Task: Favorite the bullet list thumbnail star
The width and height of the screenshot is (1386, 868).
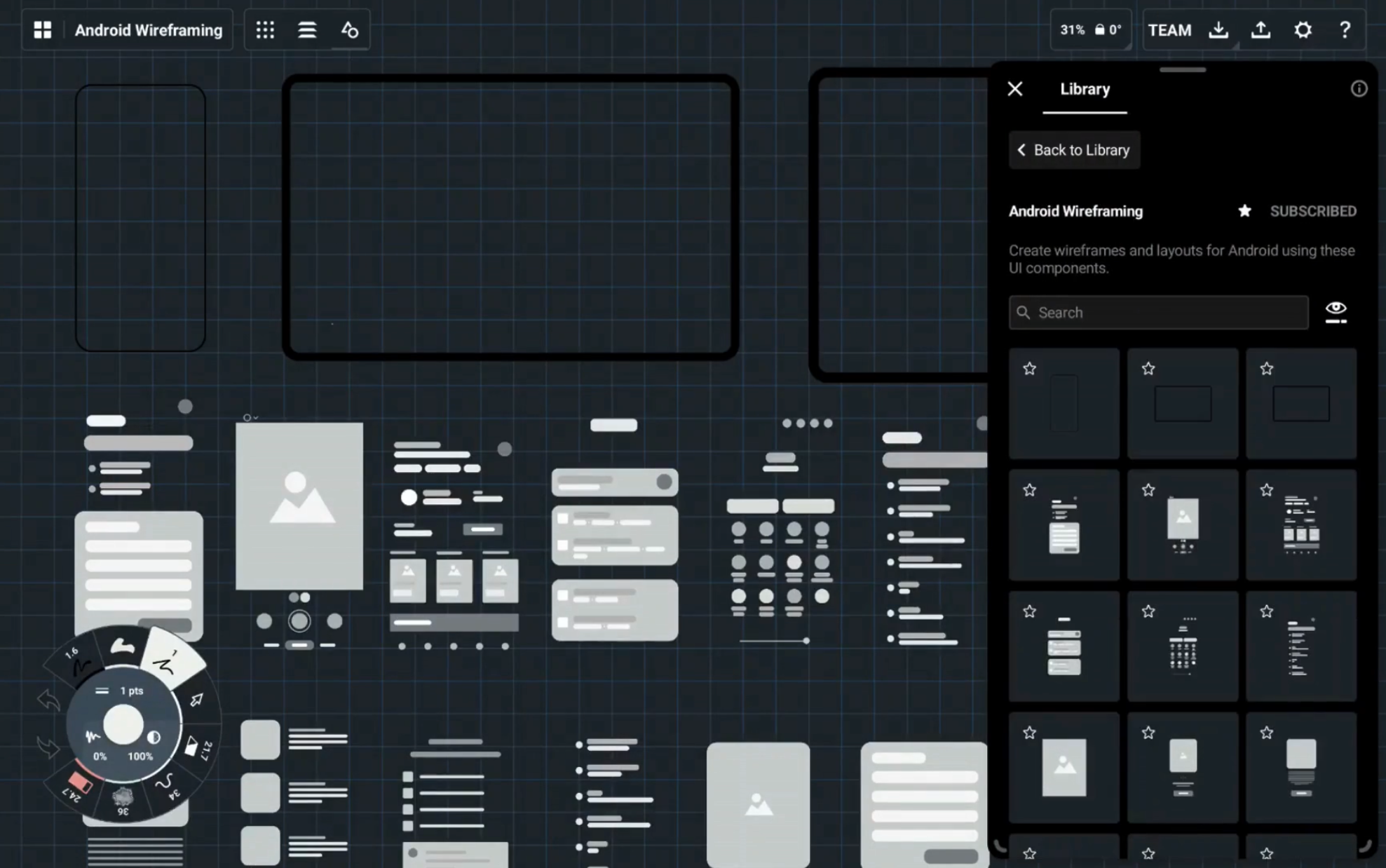Action: pyautogui.click(x=1266, y=611)
